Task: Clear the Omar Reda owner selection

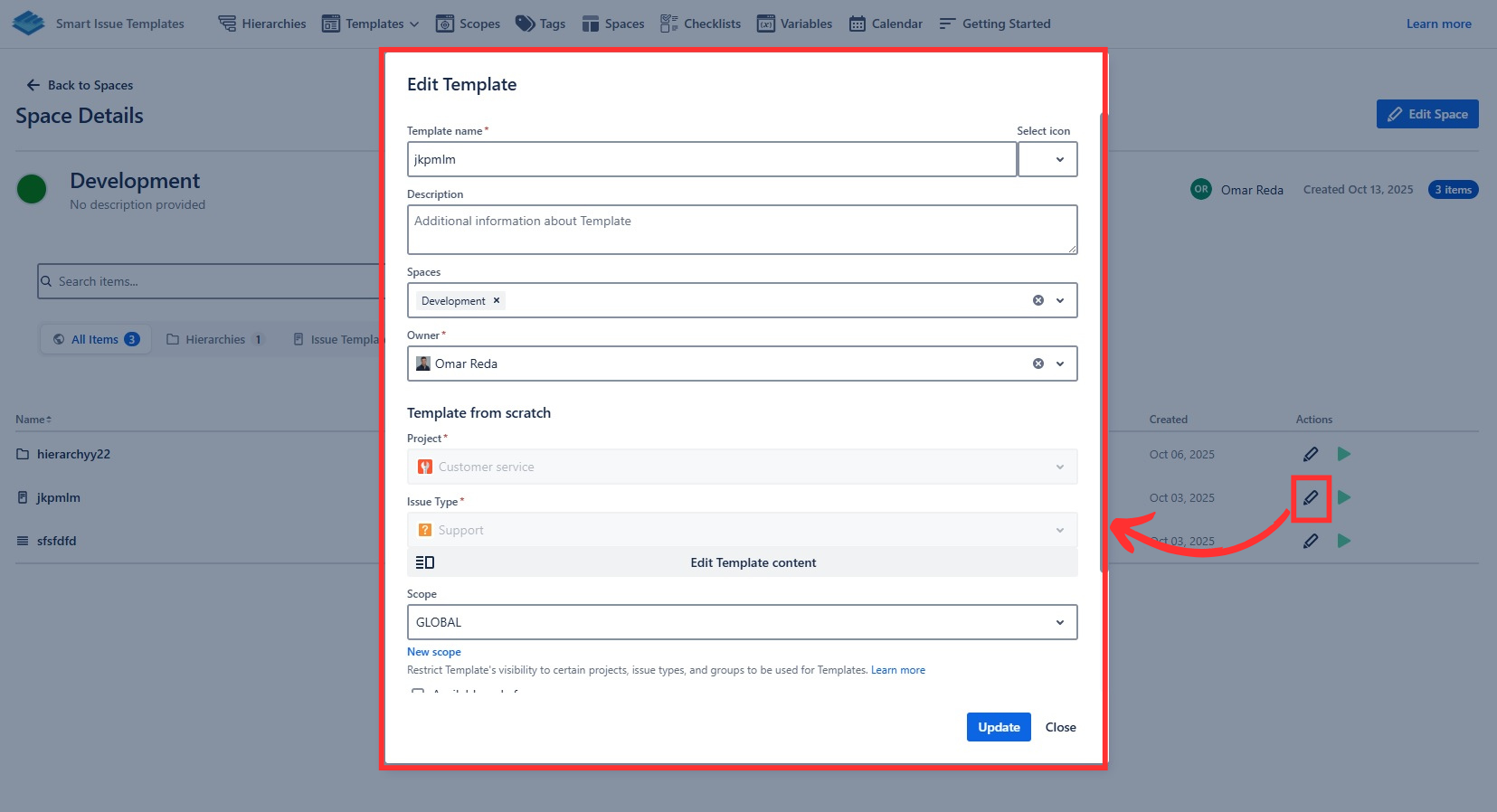Action: 1037,364
